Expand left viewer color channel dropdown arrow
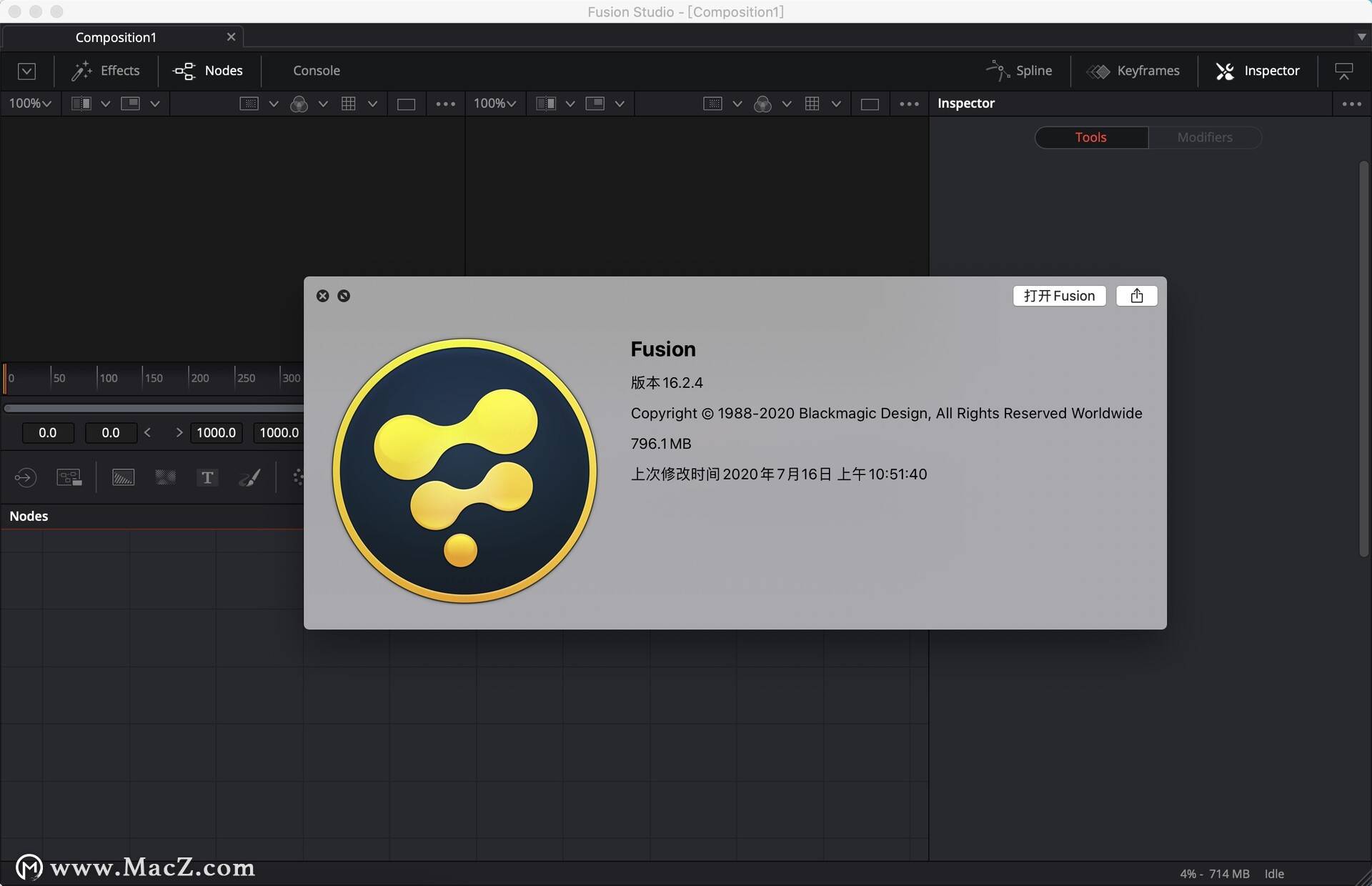Viewport: 1372px width, 886px height. point(323,104)
